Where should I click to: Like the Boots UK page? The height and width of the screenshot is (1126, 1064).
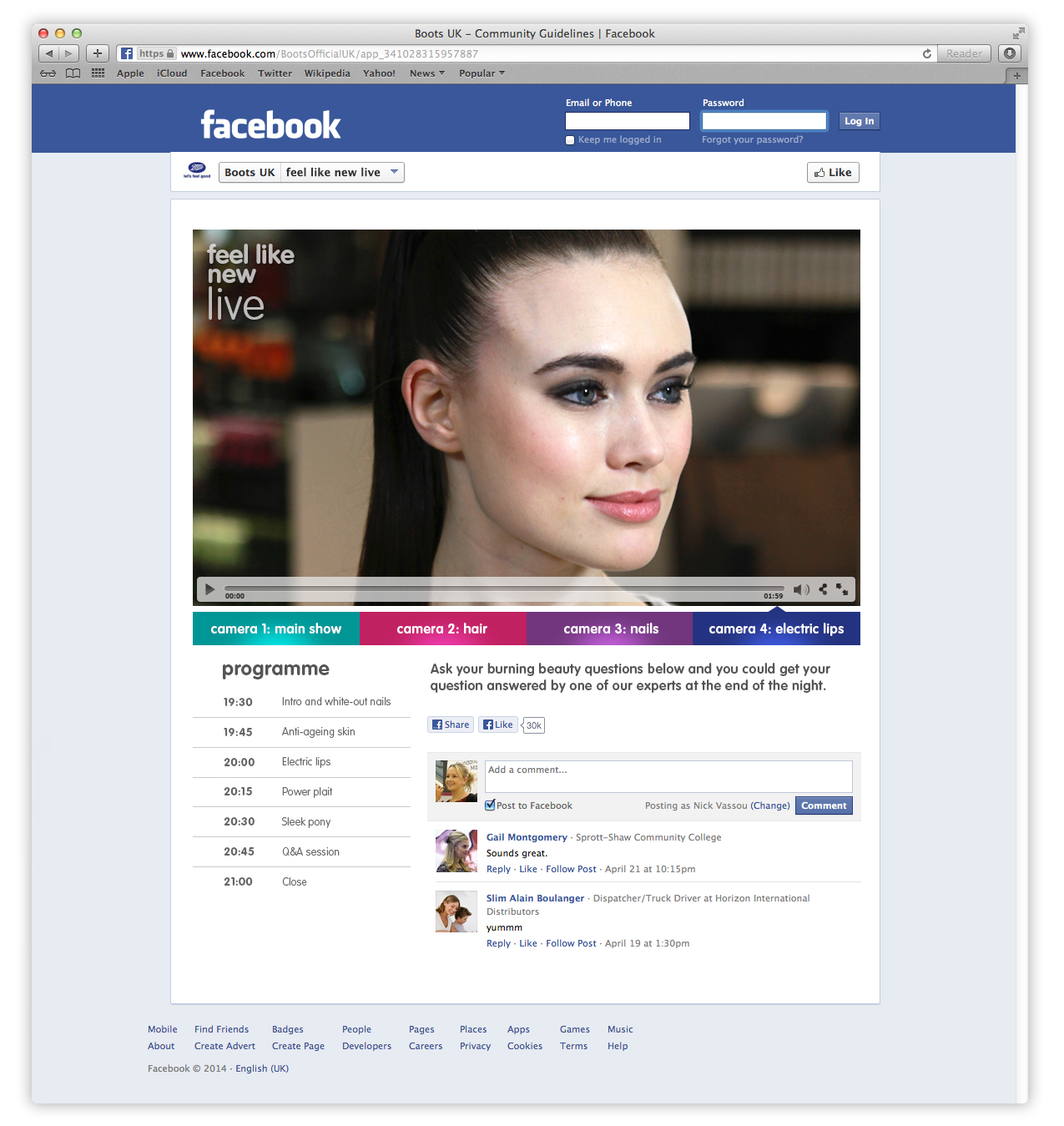tap(833, 173)
